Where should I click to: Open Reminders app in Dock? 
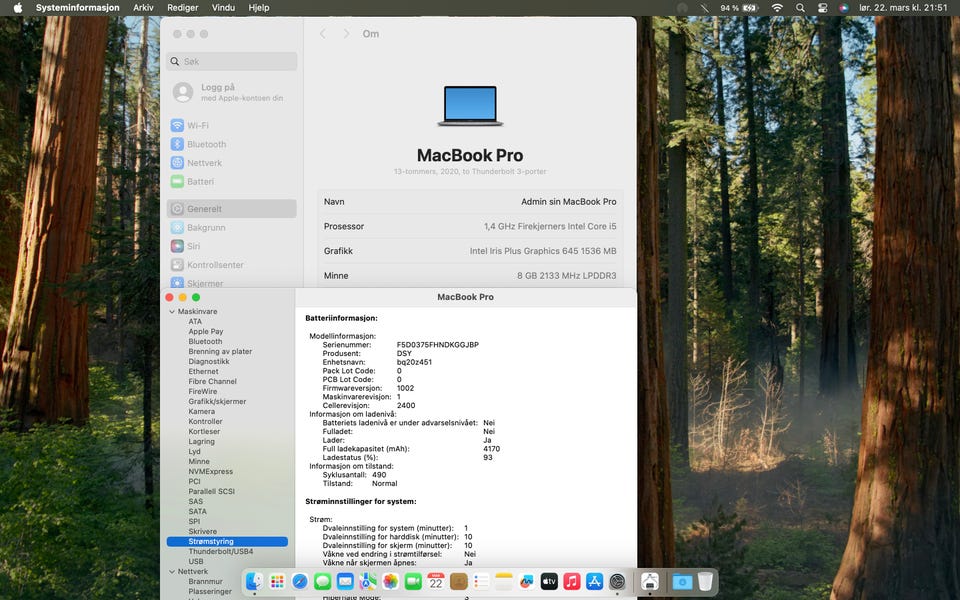click(x=481, y=581)
